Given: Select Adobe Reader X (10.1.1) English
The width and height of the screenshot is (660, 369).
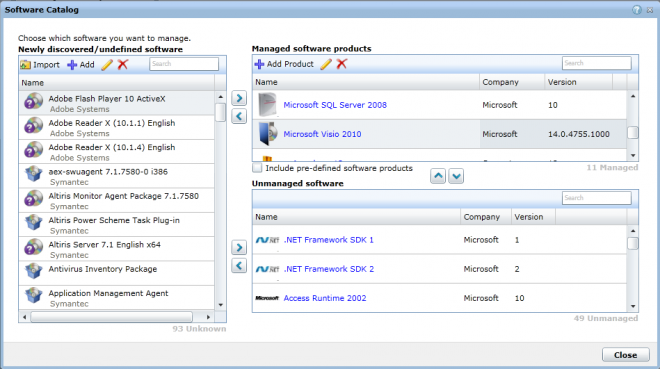Looking at the screenshot, I should coord(117,127).
